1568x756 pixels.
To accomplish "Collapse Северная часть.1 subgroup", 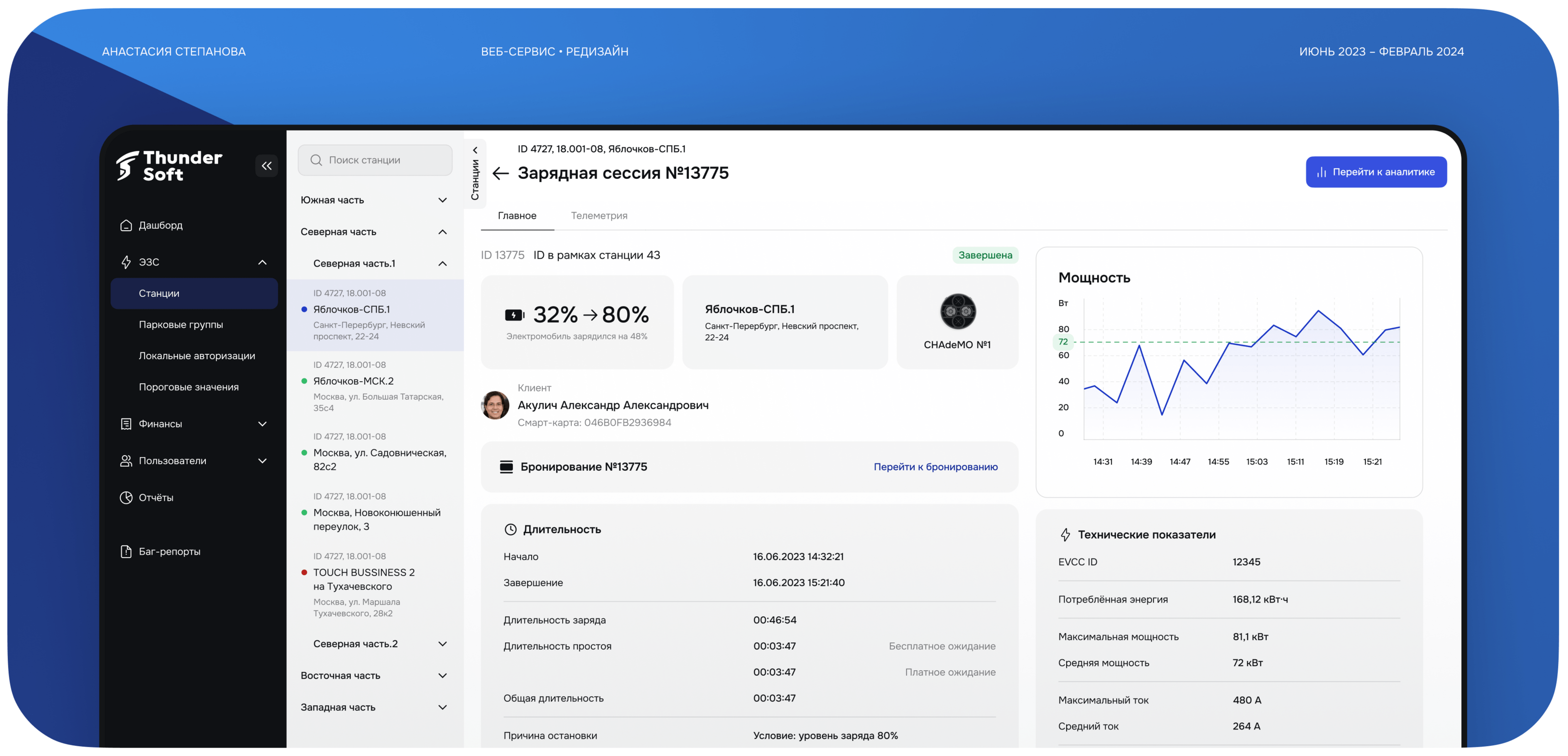I will pos(442,264).
